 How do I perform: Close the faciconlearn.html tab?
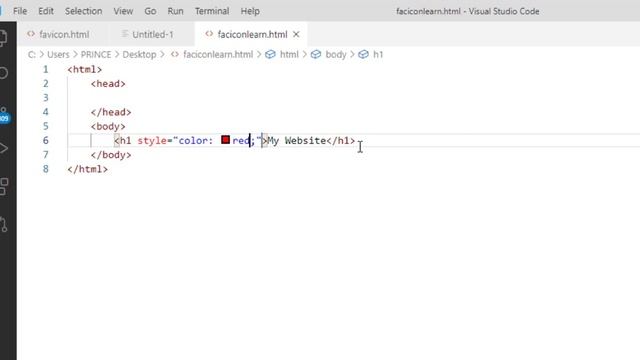point(296,34)
